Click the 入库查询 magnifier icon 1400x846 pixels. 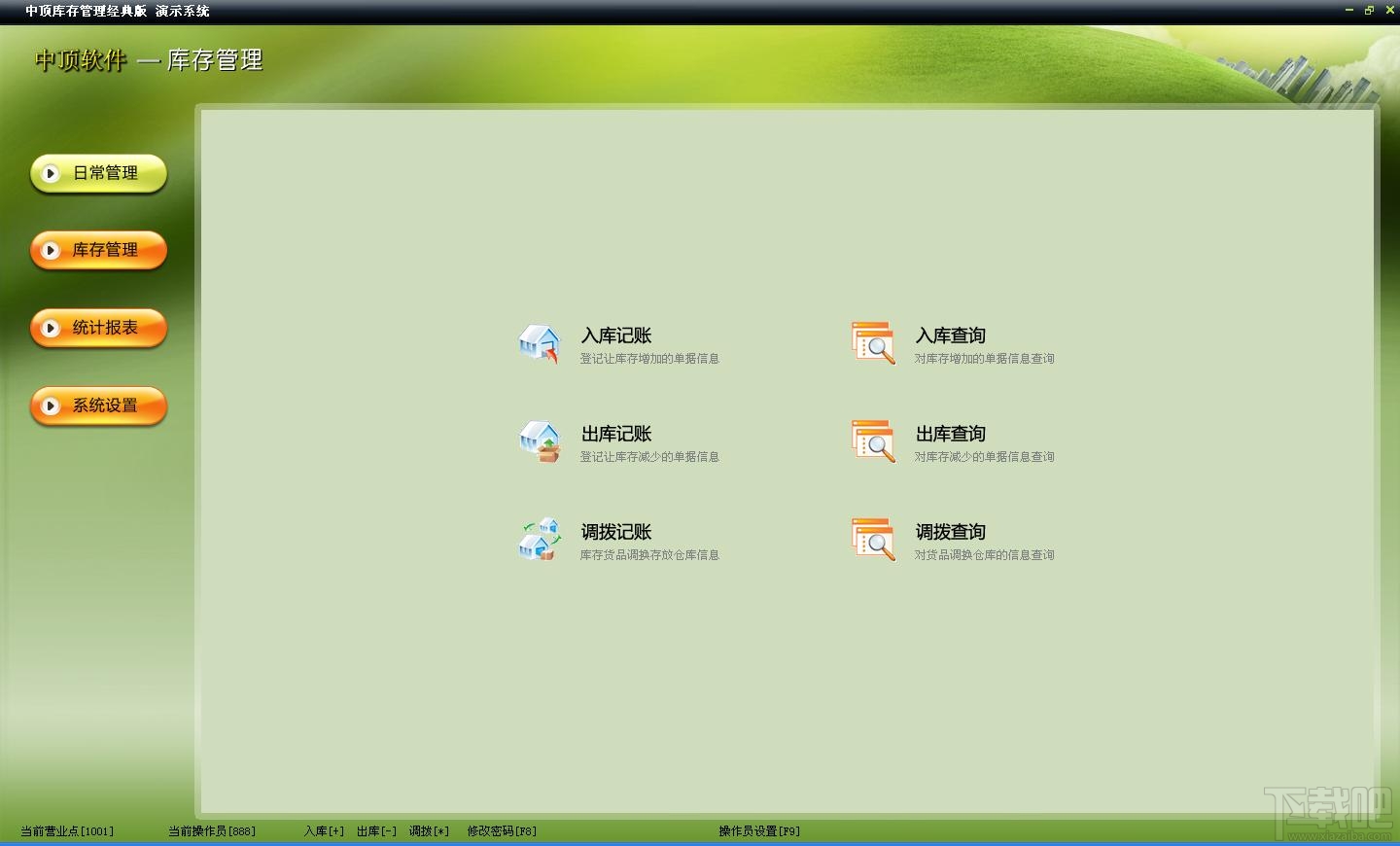pyautogui.click(x=872, y=344)
